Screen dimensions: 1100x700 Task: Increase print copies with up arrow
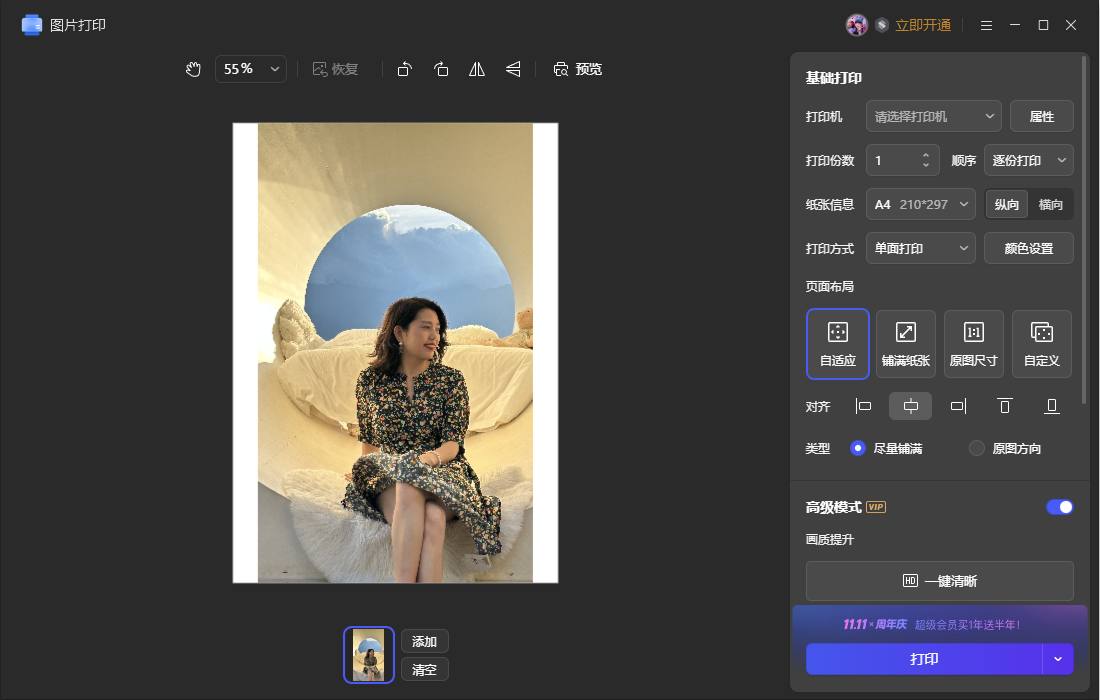click(926, 155)
